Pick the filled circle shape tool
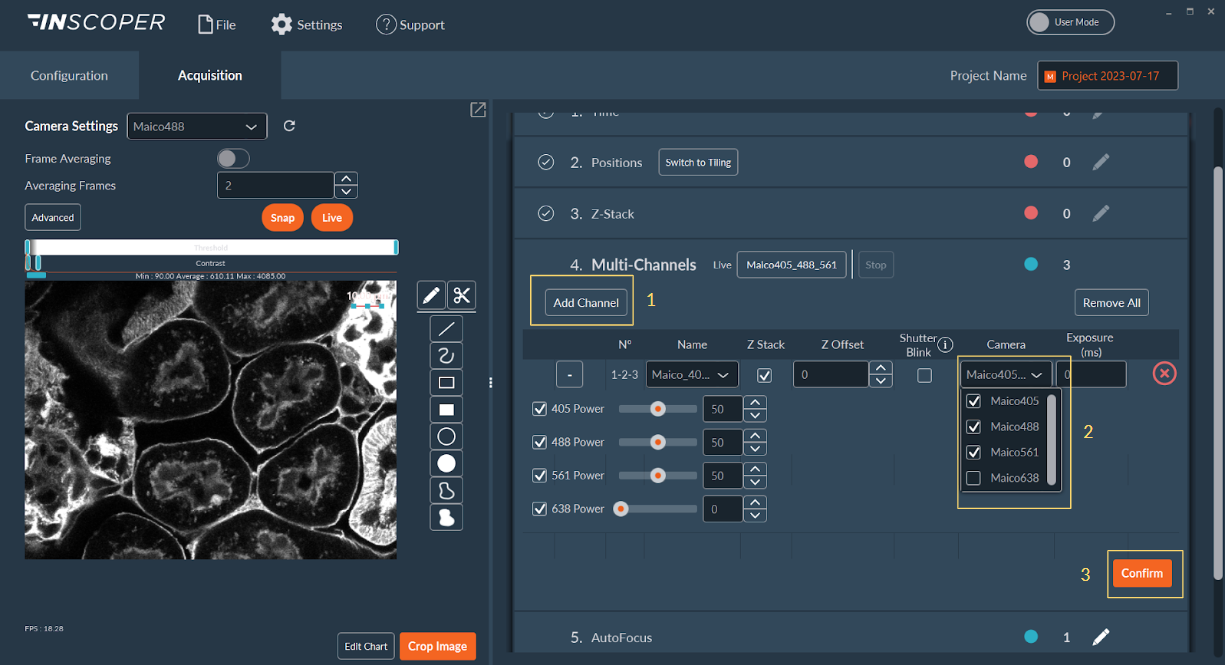This screenshot has height=665, width=1225. pyautogui.click(x=446, y=463)
